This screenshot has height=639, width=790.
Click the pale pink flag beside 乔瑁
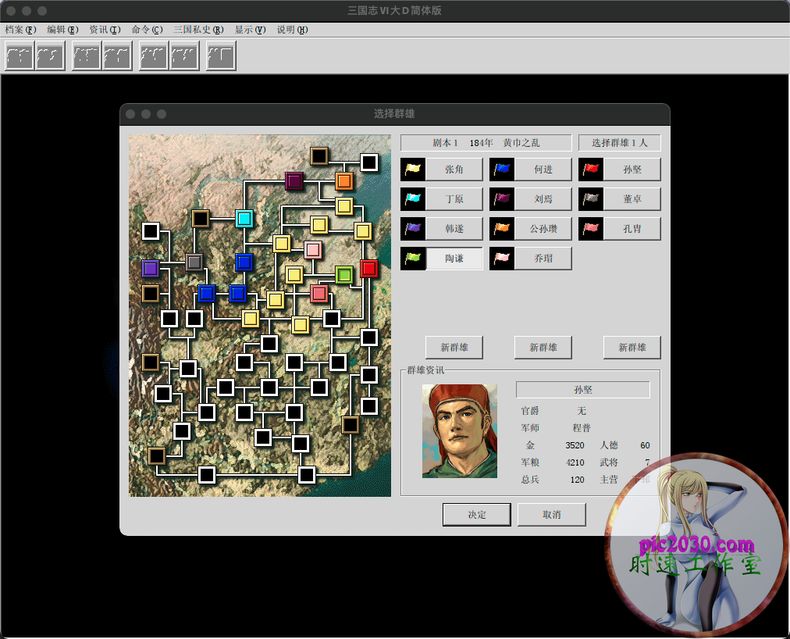(x=502, y=259)
